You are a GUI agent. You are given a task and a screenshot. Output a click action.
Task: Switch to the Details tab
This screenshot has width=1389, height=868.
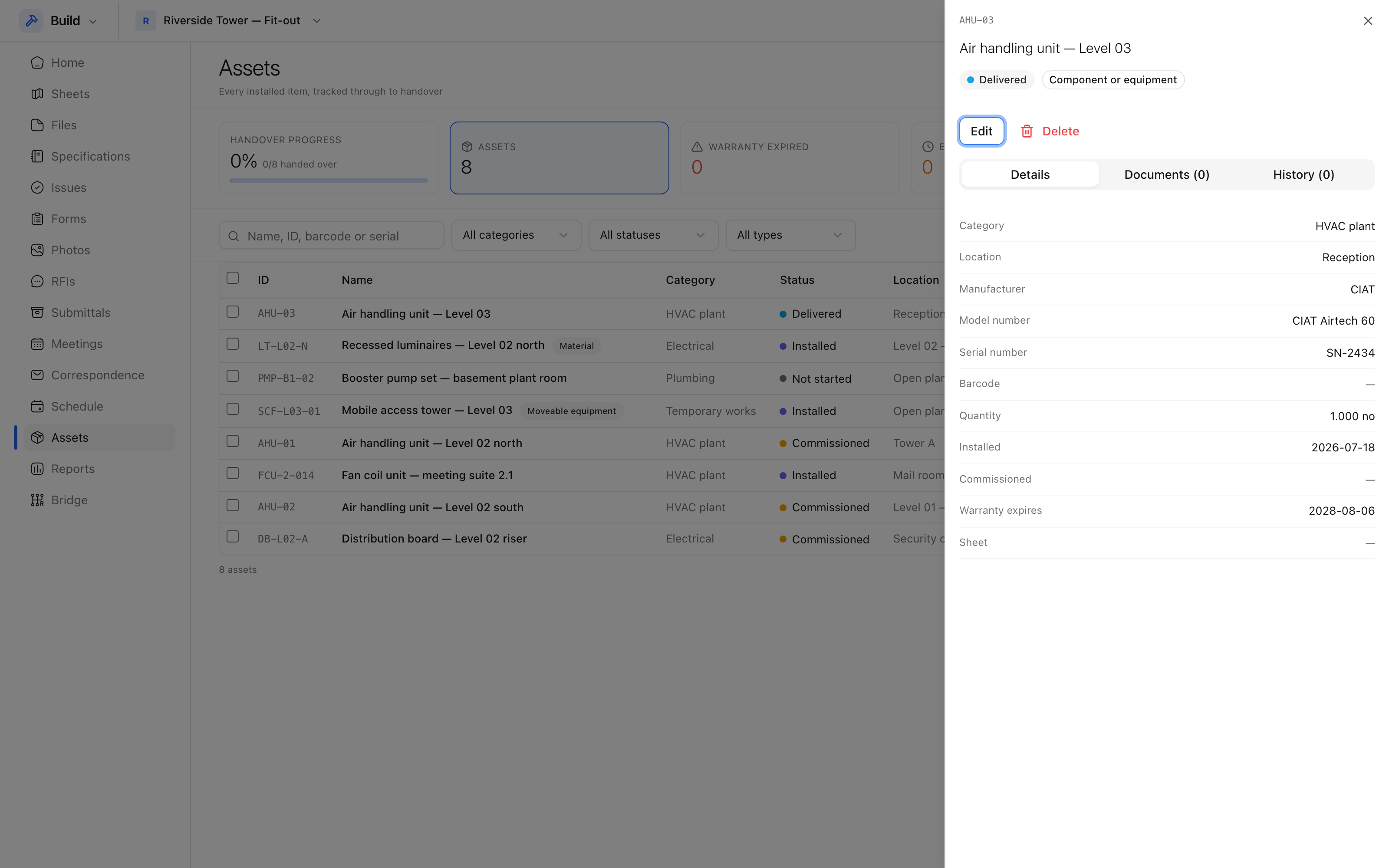(1030, 174)
